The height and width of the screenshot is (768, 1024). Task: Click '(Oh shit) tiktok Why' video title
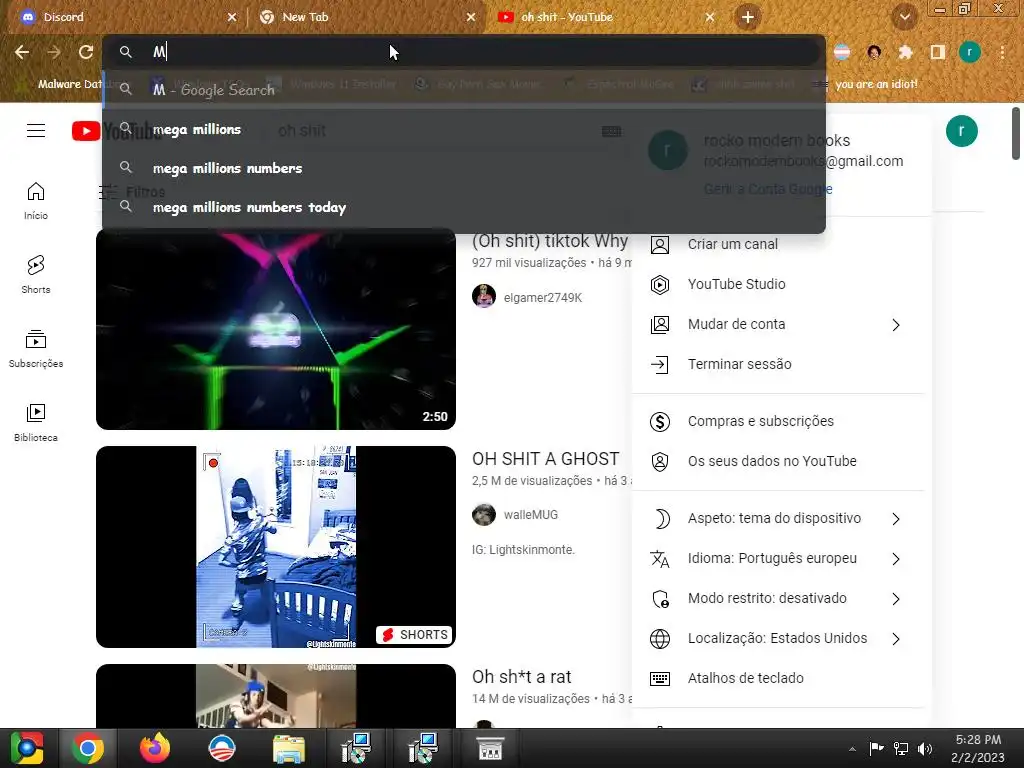tap(550, 241)
